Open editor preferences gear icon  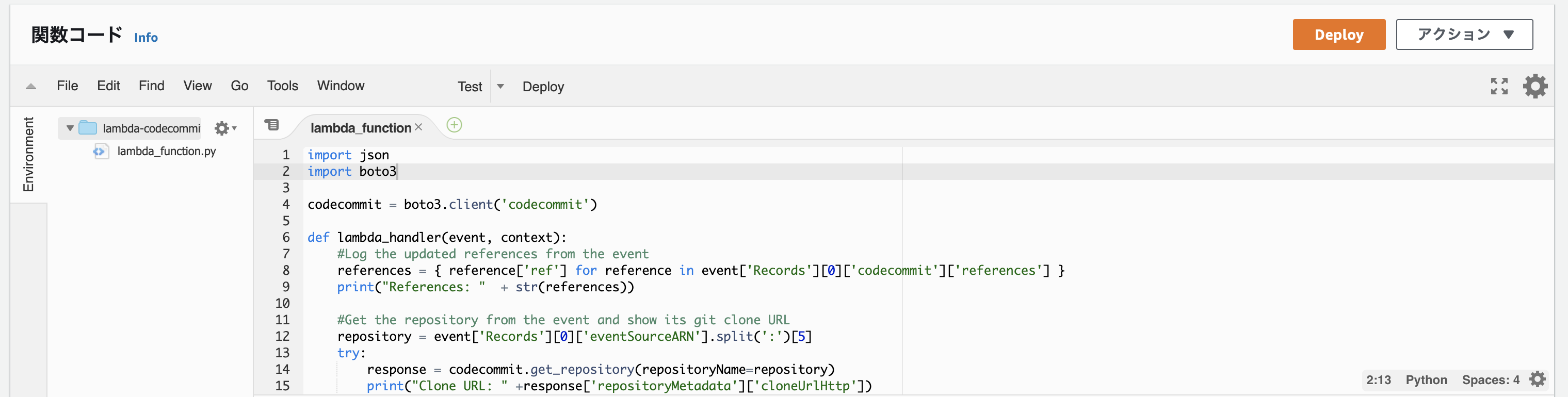tap(1535, 86)
